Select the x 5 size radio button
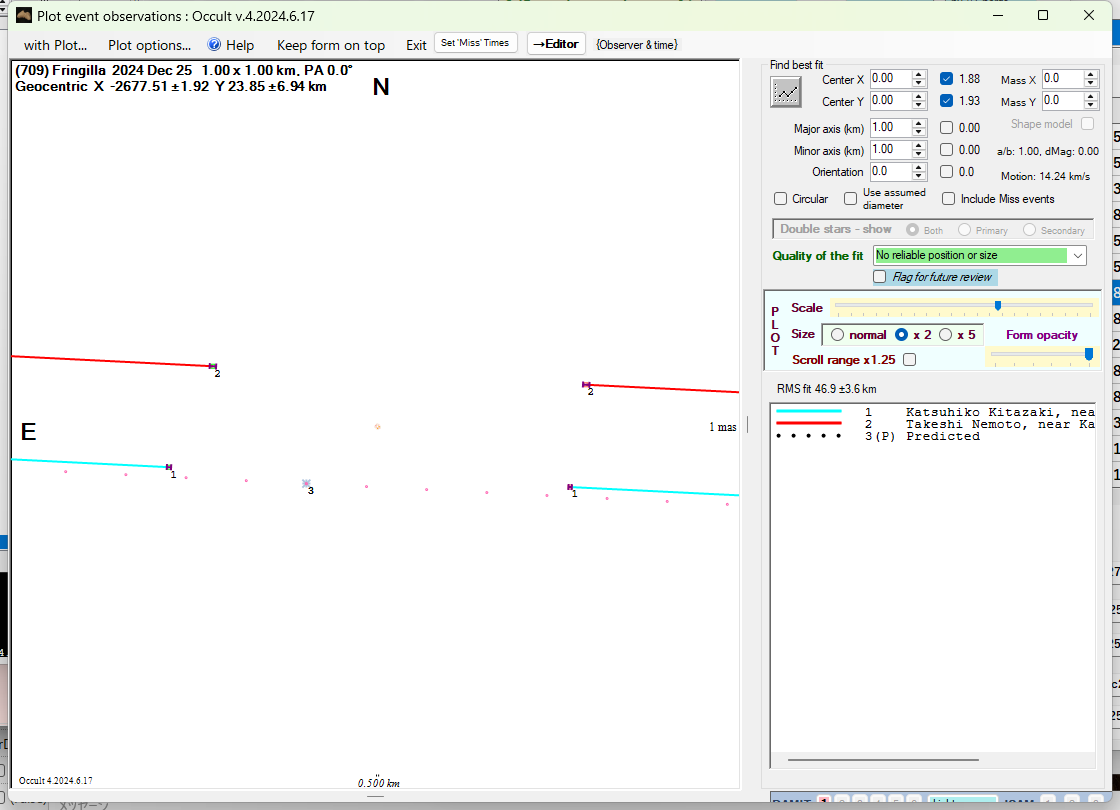The width and height of the screenshot is (1120, 810). point(946,335)
